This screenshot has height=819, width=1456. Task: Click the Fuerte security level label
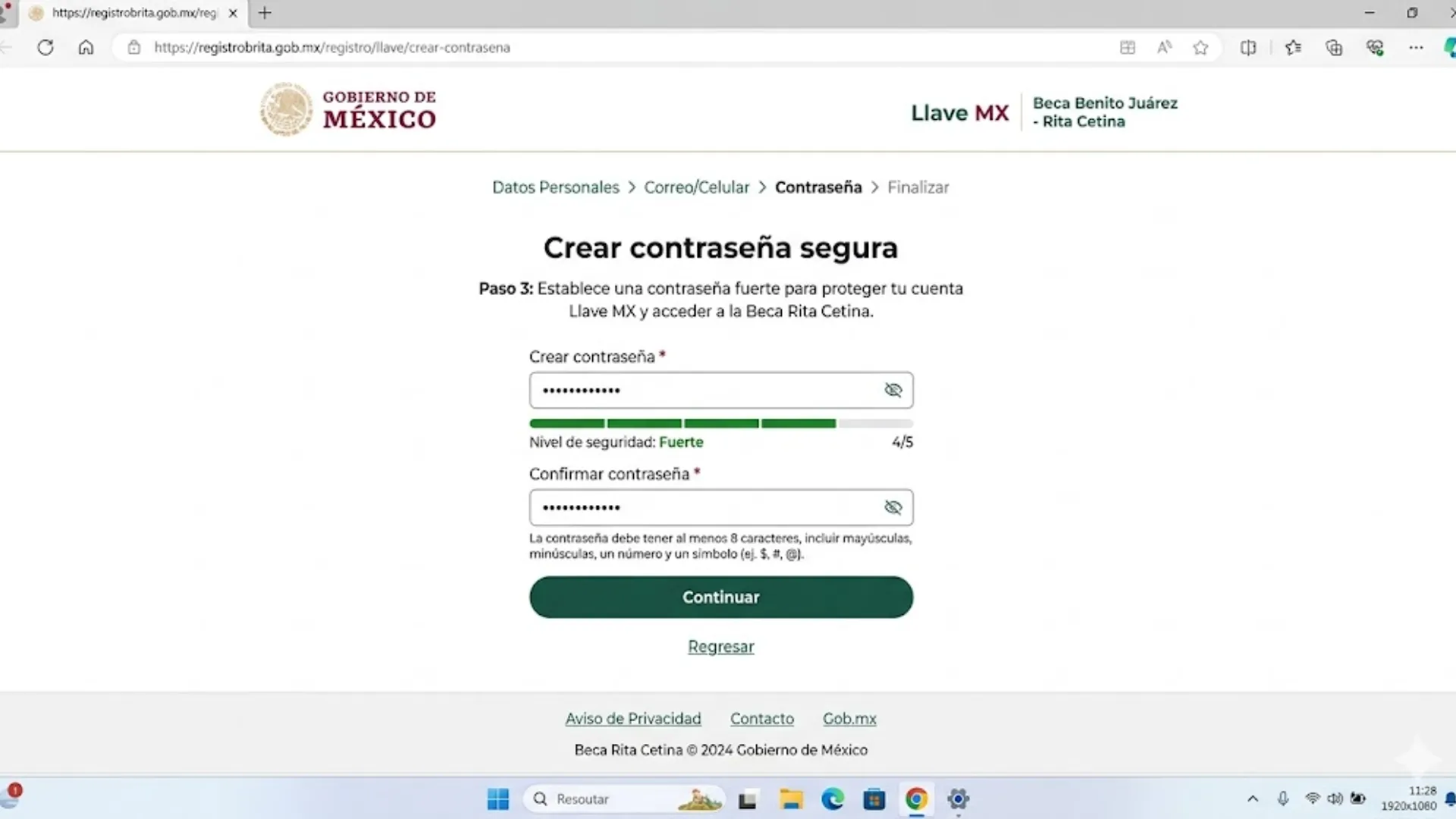tap(681, 442)
